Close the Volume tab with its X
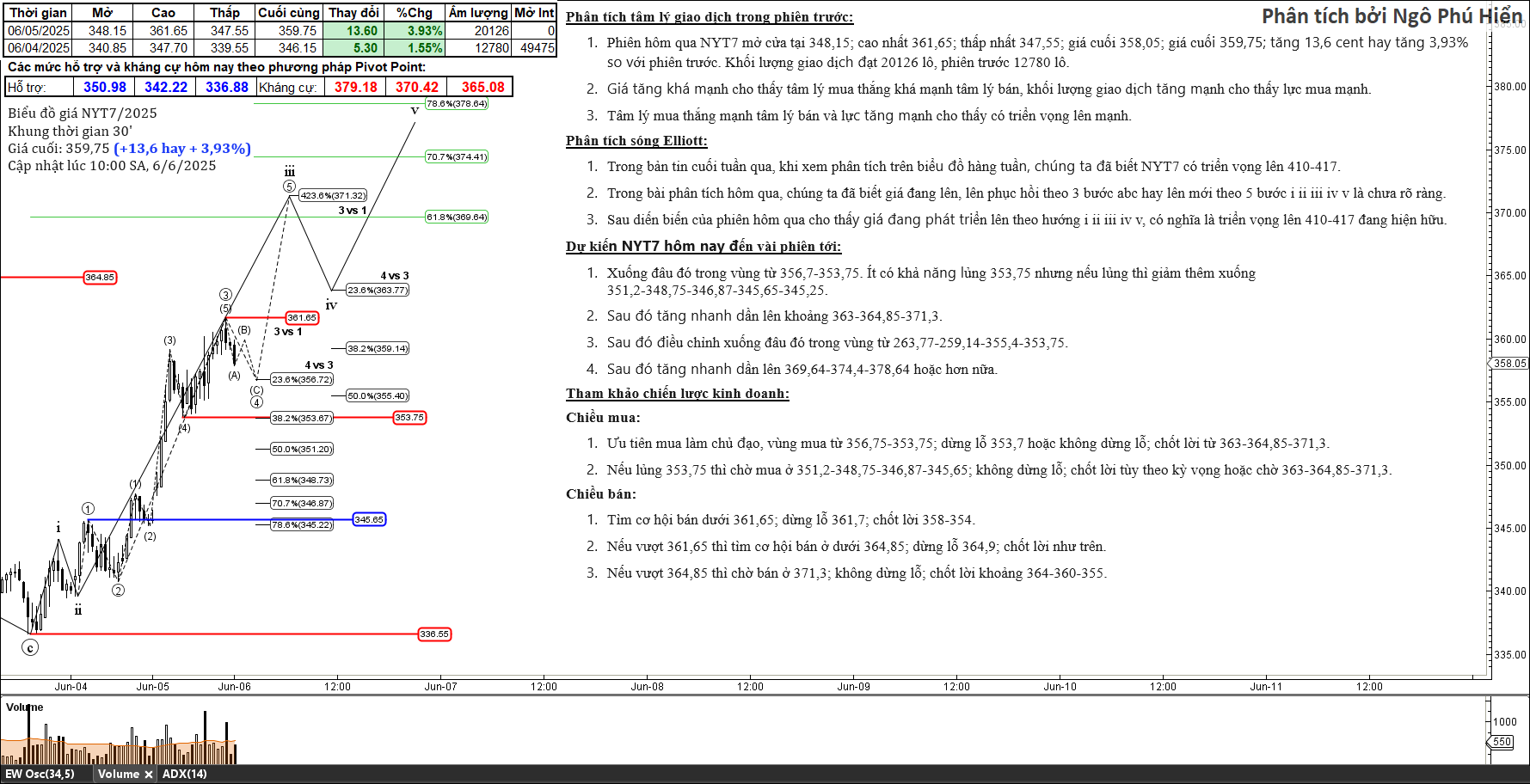This screenshot has height=784, width=1530. [149, 775]
